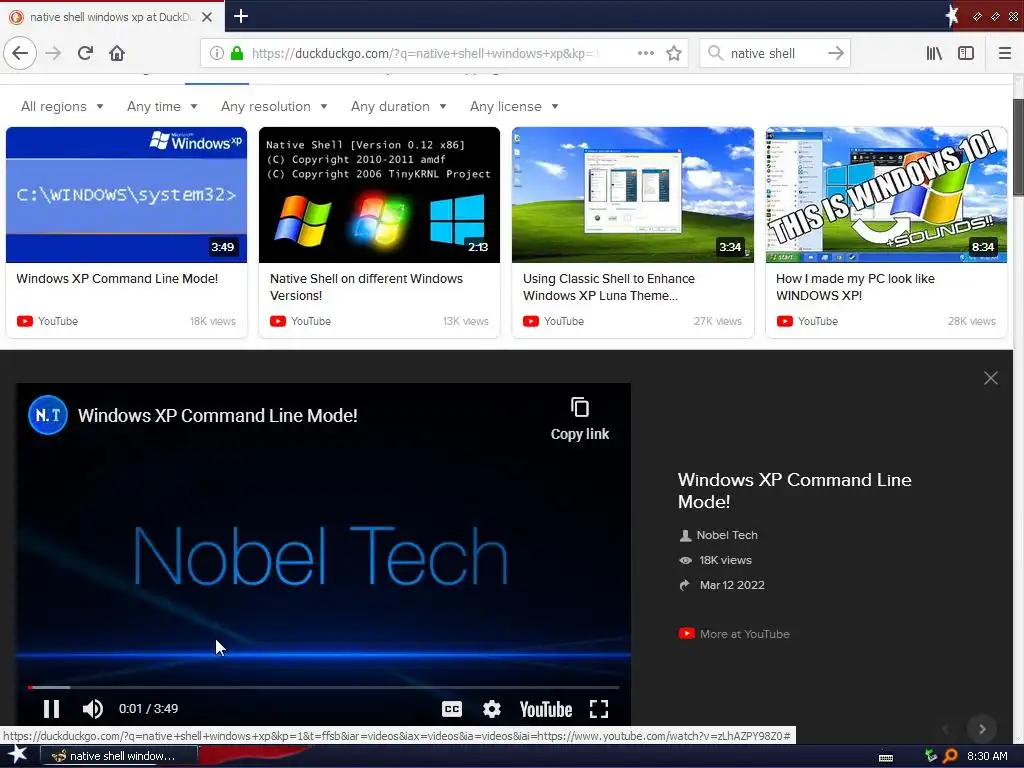This screenshot has width=1024, height=768.
Task: Open Windows XP Command Line Mode thumbnail
Action: 126,195
